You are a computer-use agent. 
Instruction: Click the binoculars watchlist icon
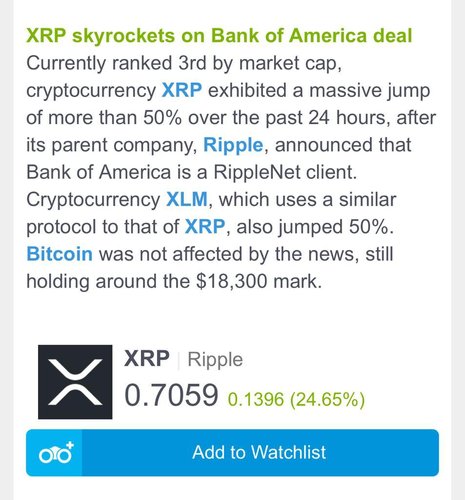(56, 453)
